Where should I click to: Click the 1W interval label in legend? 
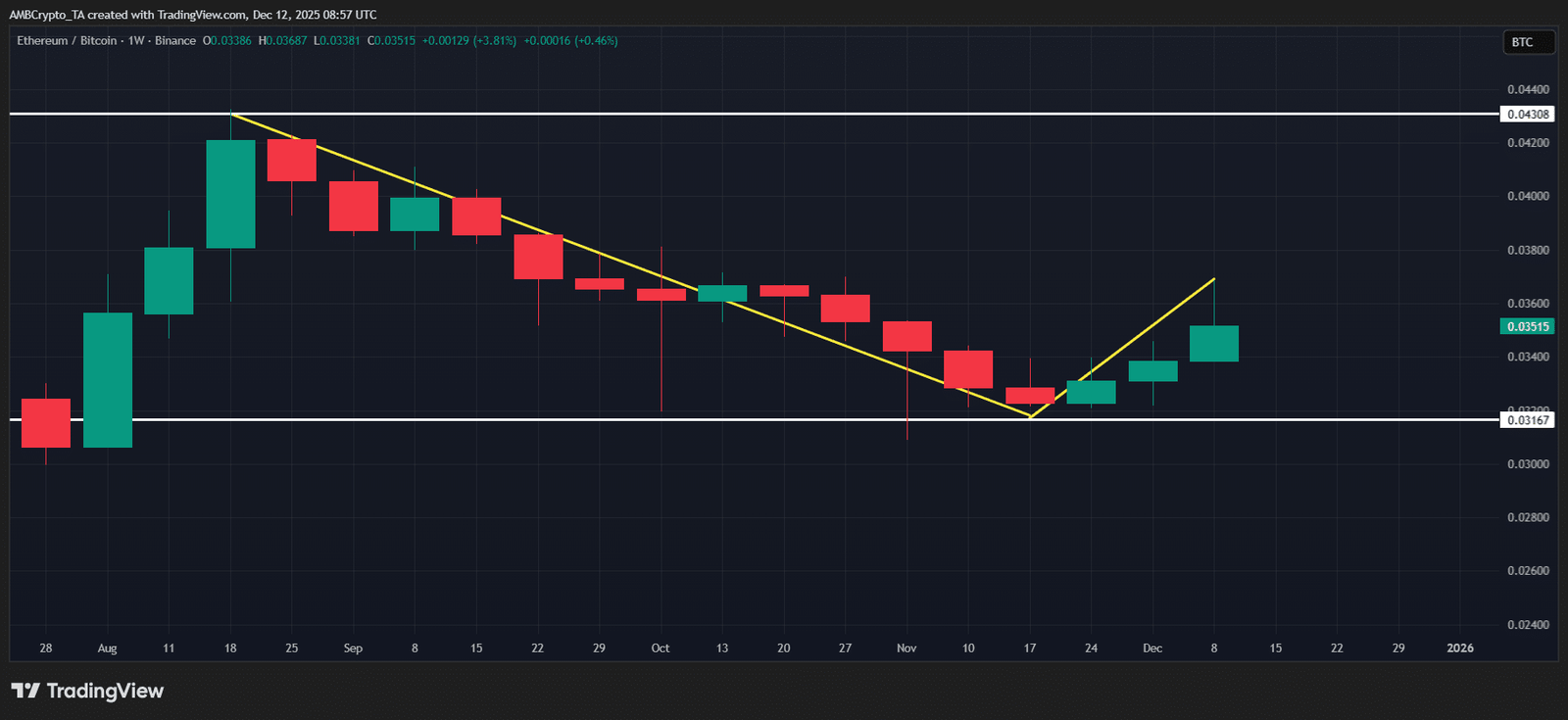tap(136, 41)
